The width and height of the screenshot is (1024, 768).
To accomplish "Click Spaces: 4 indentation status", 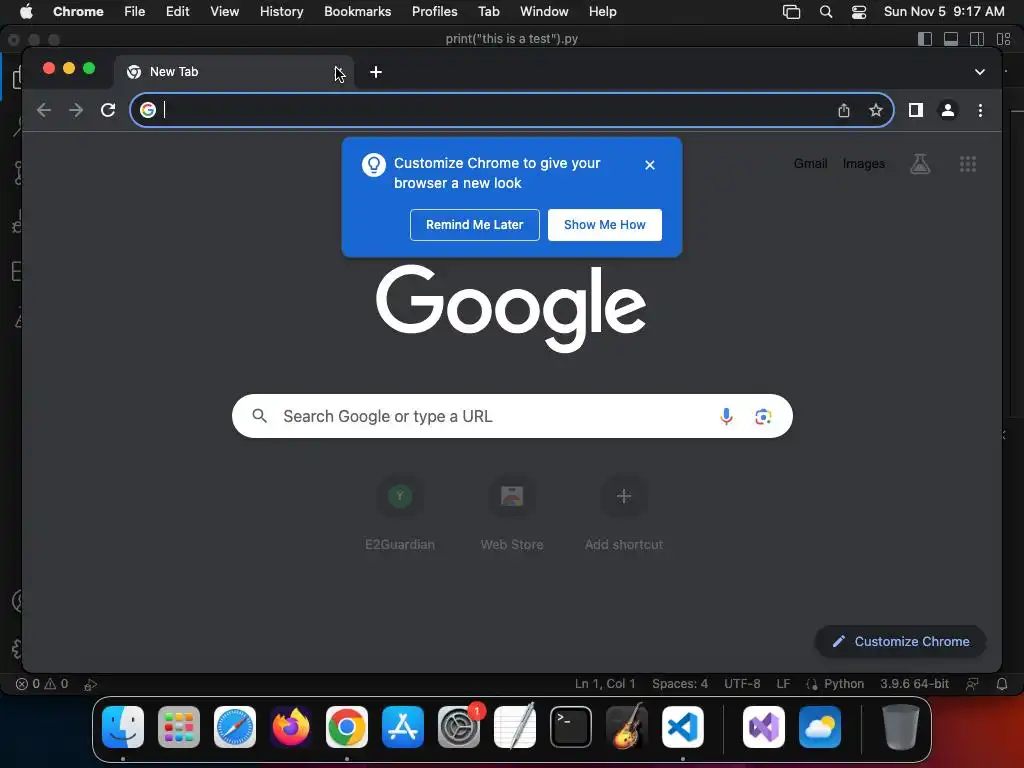I will 680,684.
